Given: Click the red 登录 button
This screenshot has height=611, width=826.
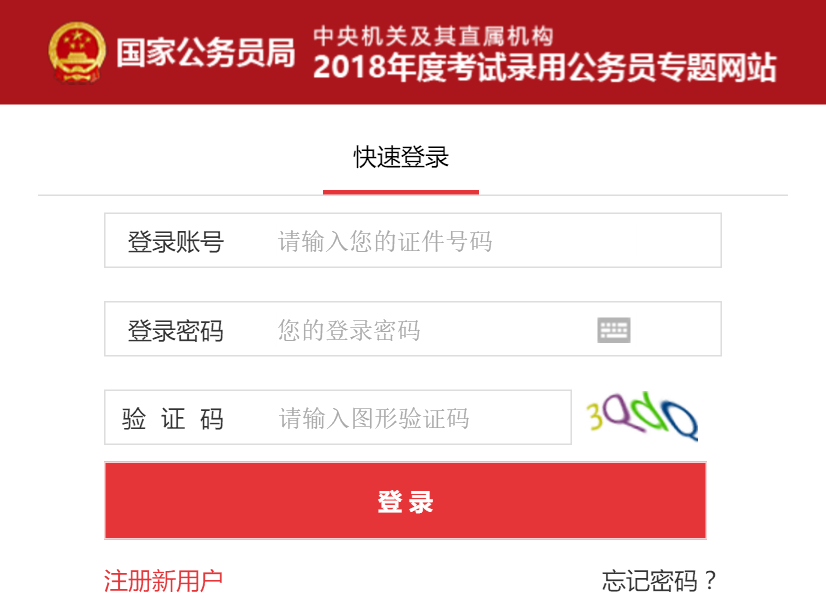Looking at the screenshot, I should (x=405, y=501).
